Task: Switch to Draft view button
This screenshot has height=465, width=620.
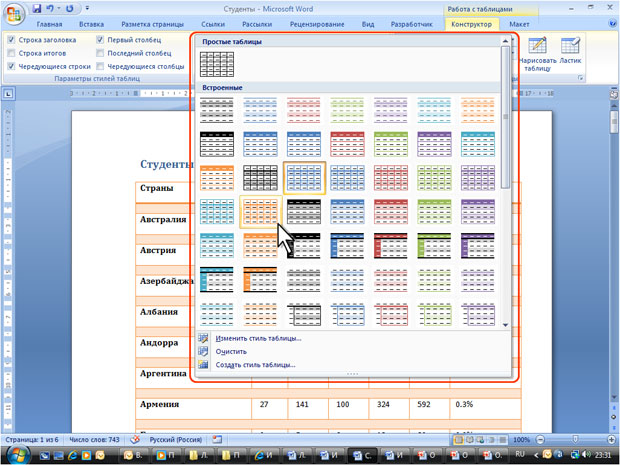Action: point(503,440)
